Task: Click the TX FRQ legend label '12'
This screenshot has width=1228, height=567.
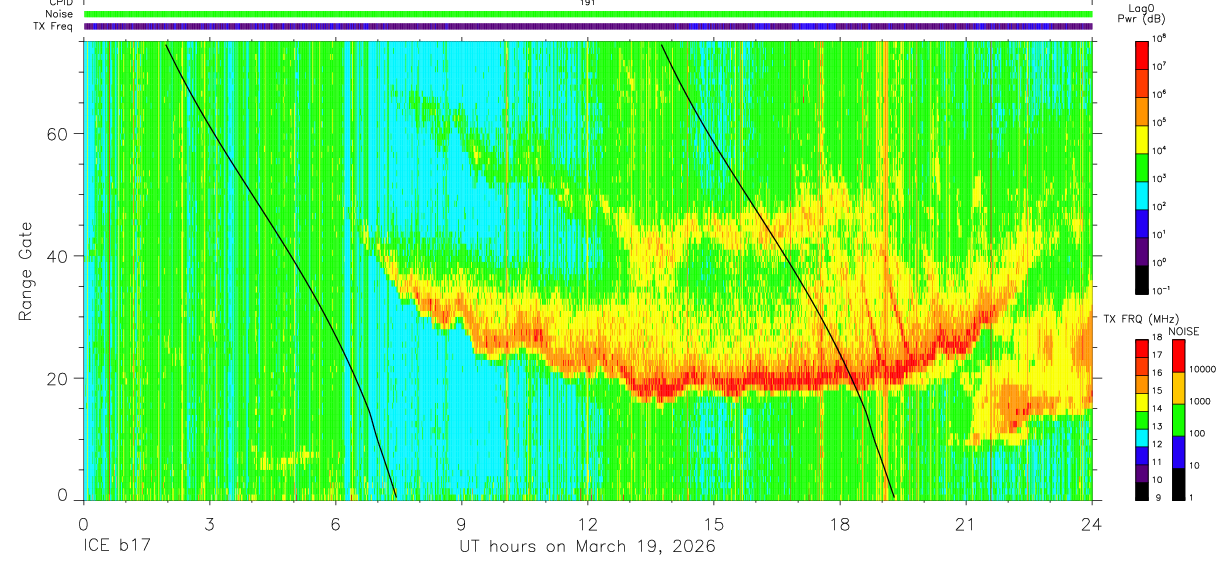Action: click(x=1159, y=445)
